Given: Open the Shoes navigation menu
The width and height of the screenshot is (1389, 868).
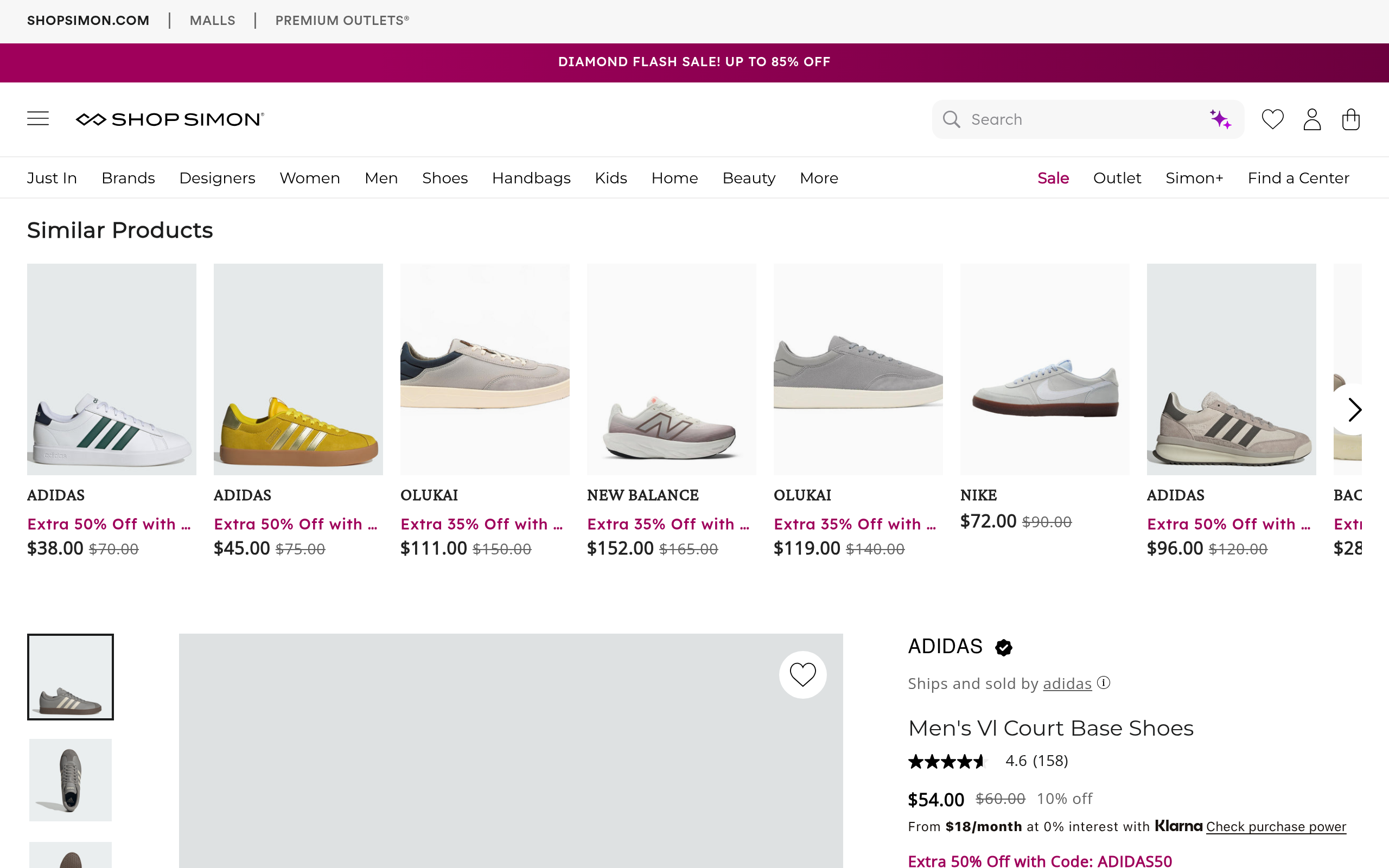Looking at the screenshot, I should [x=445, y=178].
